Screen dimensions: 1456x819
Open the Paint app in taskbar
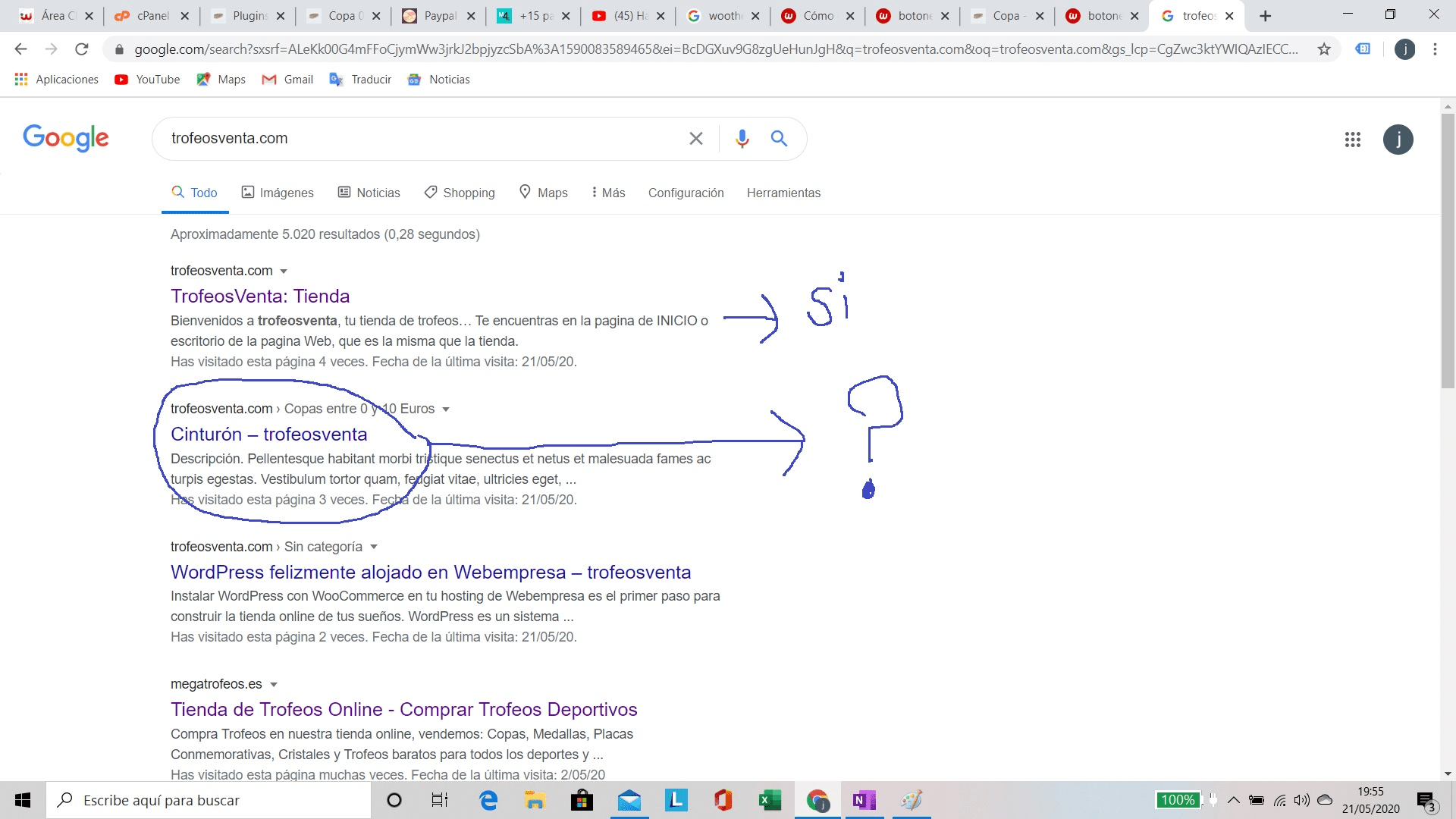(911, 800)
